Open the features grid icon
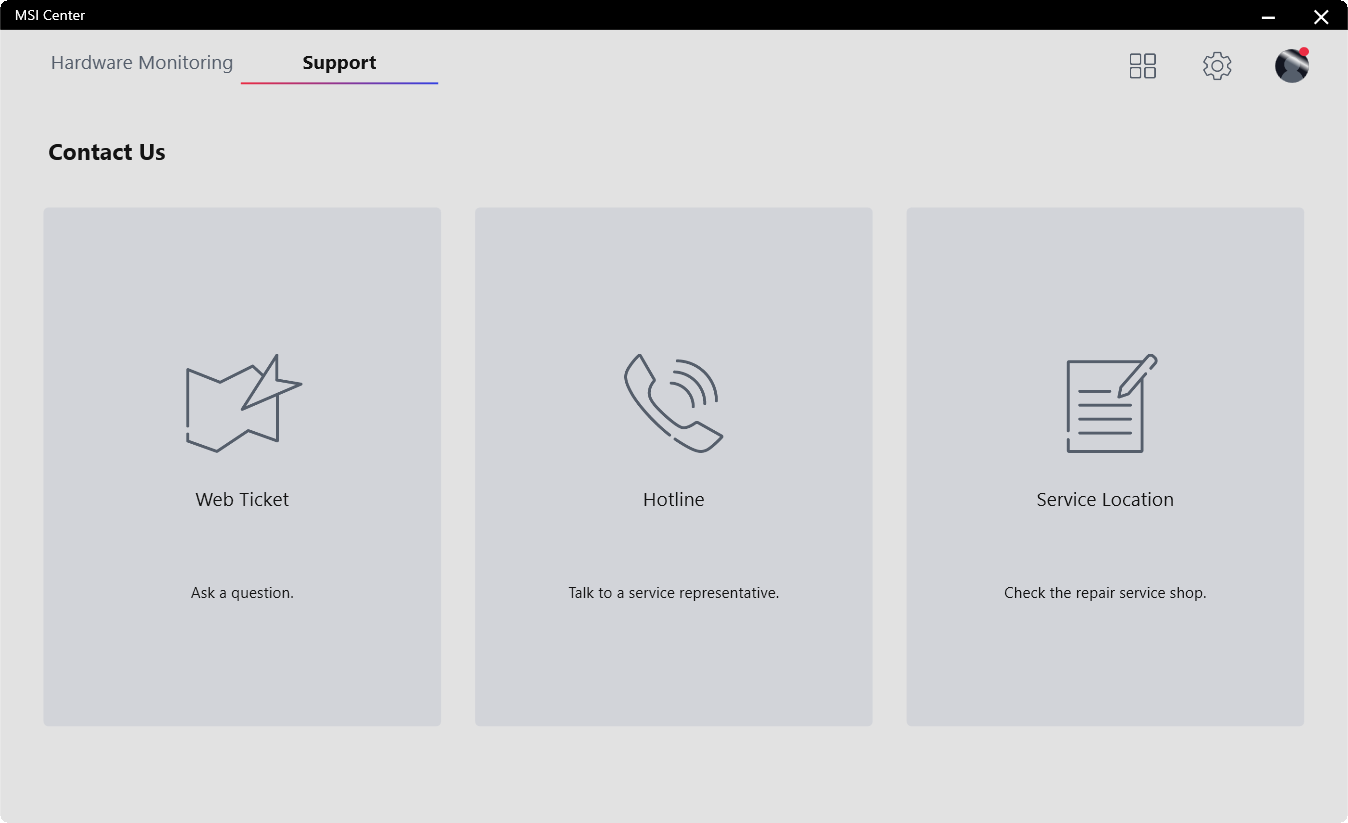 pos(1142,66)
